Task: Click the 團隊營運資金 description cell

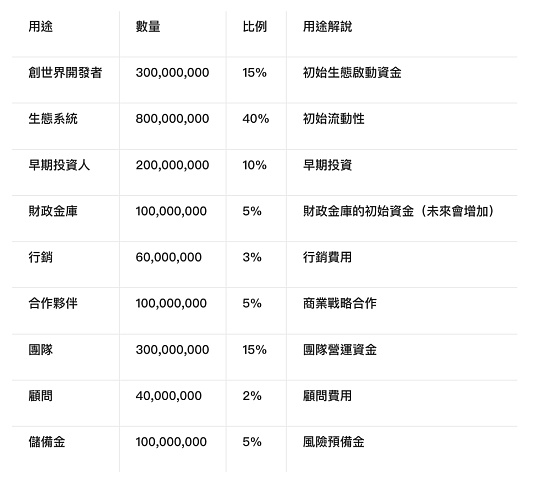Action: tap(340, 350)
